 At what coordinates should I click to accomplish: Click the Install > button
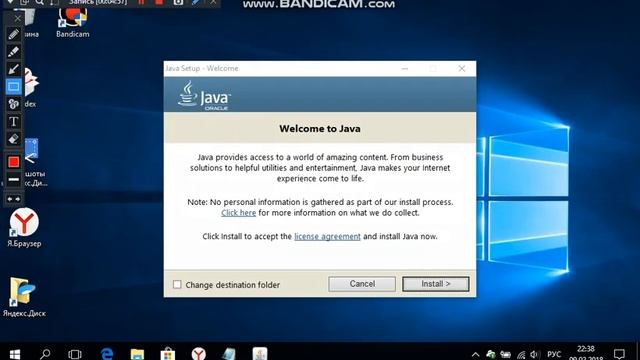436,284
